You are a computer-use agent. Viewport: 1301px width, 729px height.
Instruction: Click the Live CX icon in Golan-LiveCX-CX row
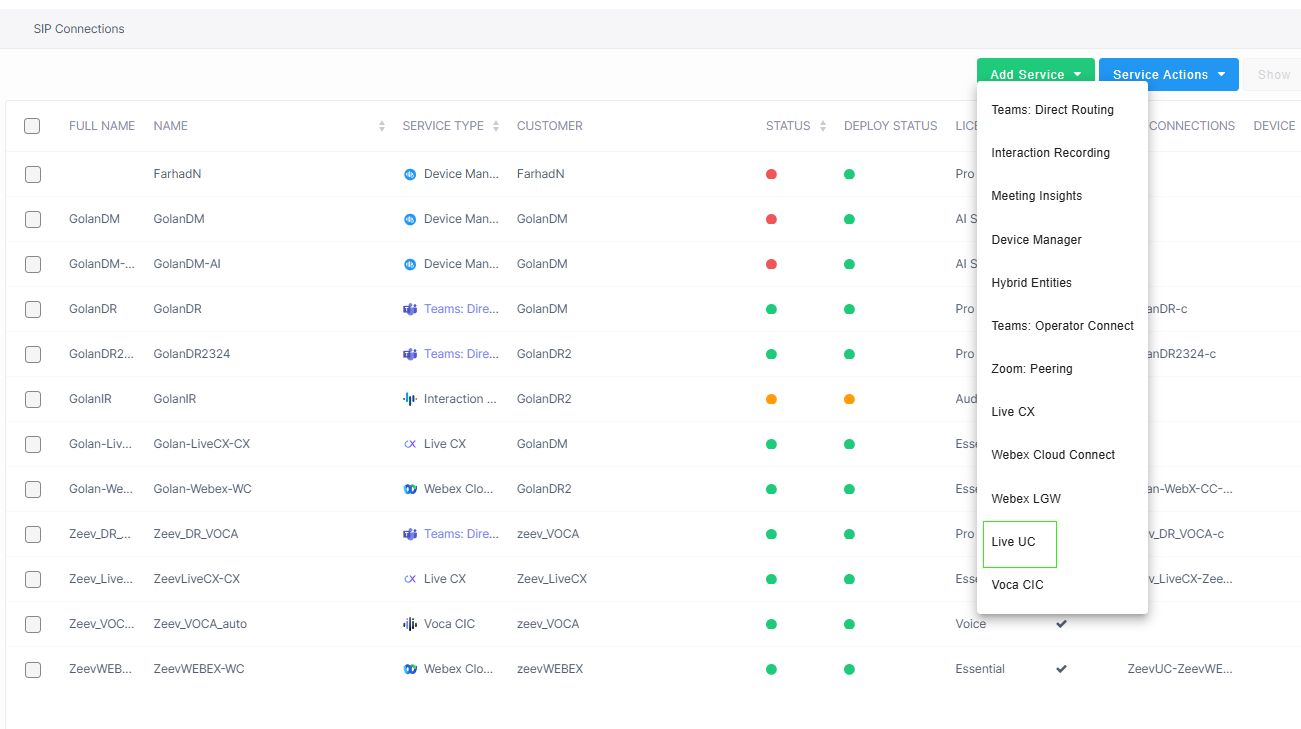(x=409, y=444)
